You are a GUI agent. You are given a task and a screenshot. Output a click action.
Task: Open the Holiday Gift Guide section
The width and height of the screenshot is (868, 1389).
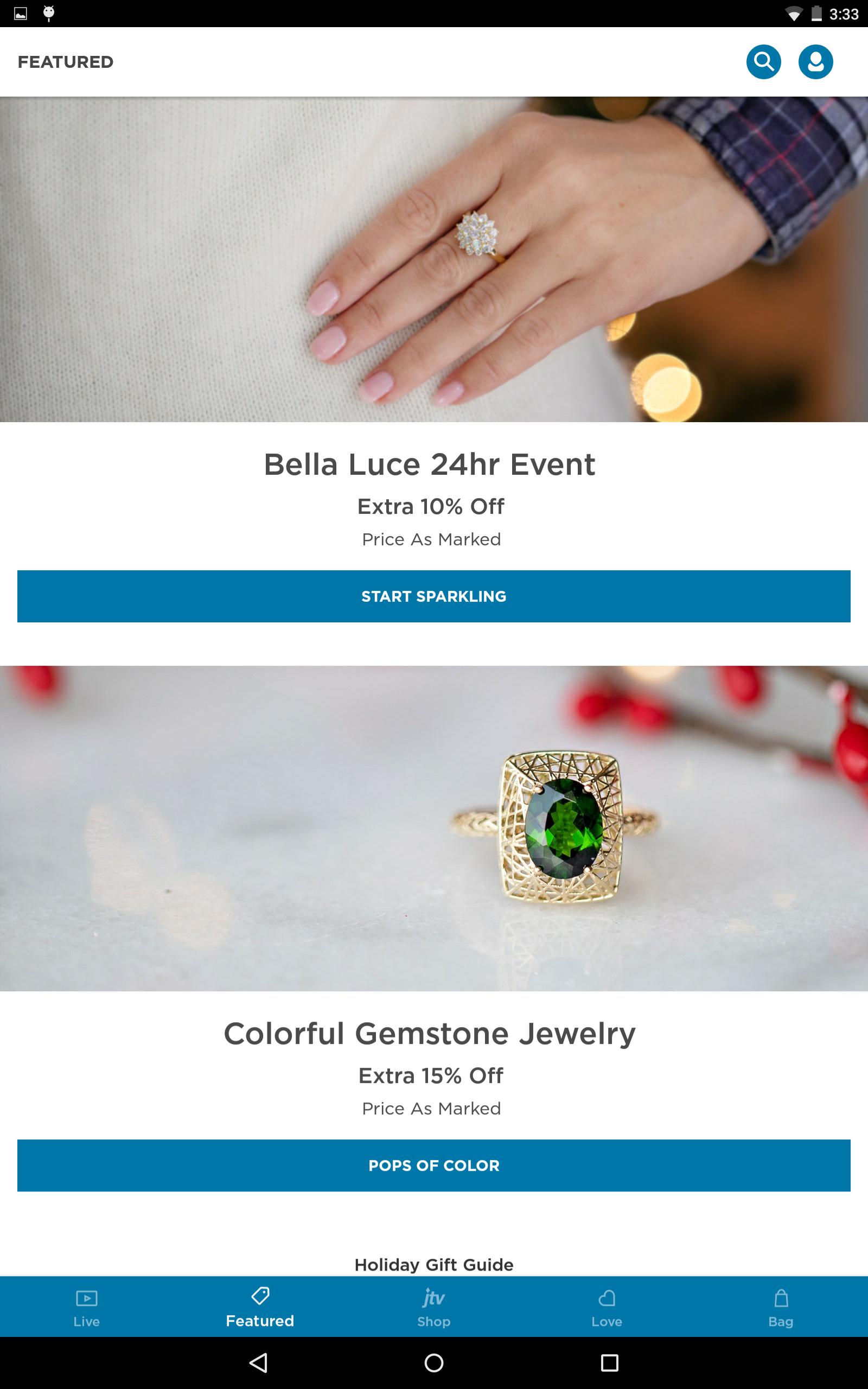click(x=433, y=1264)
